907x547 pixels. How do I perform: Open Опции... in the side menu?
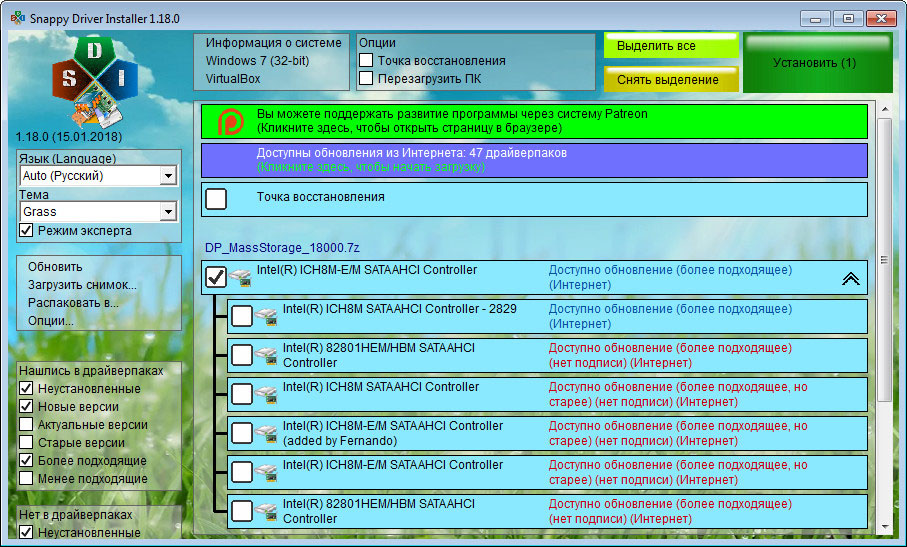(x=50, y=320)
